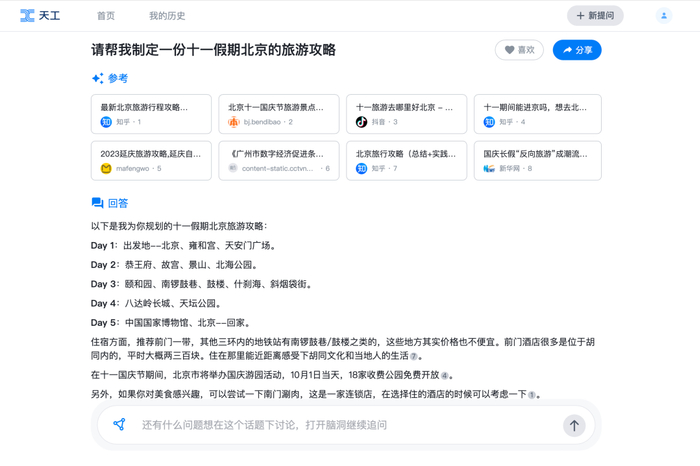
Task: Click the Tiangong logo icon
Action: tap(27, 16)
